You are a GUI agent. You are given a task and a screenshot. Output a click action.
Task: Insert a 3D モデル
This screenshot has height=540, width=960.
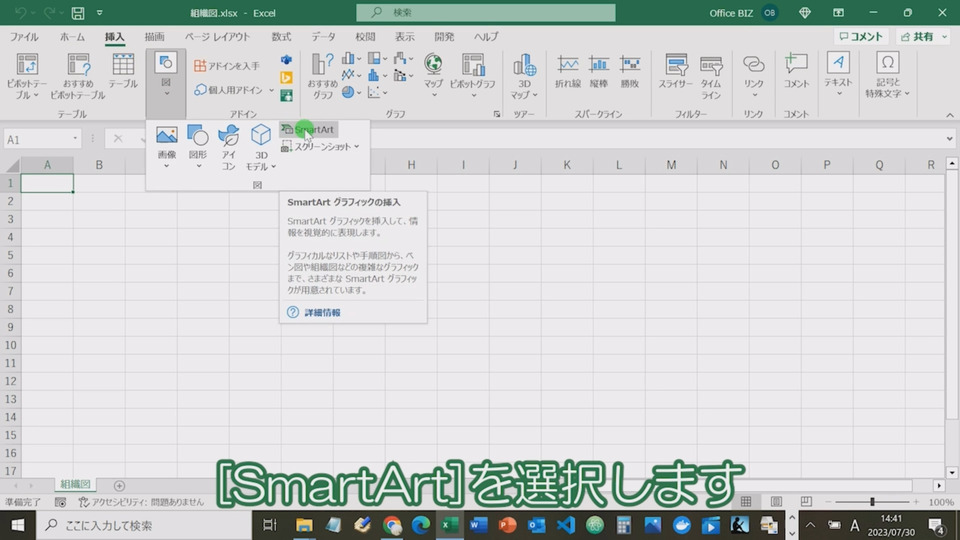[x=261, y=147]
